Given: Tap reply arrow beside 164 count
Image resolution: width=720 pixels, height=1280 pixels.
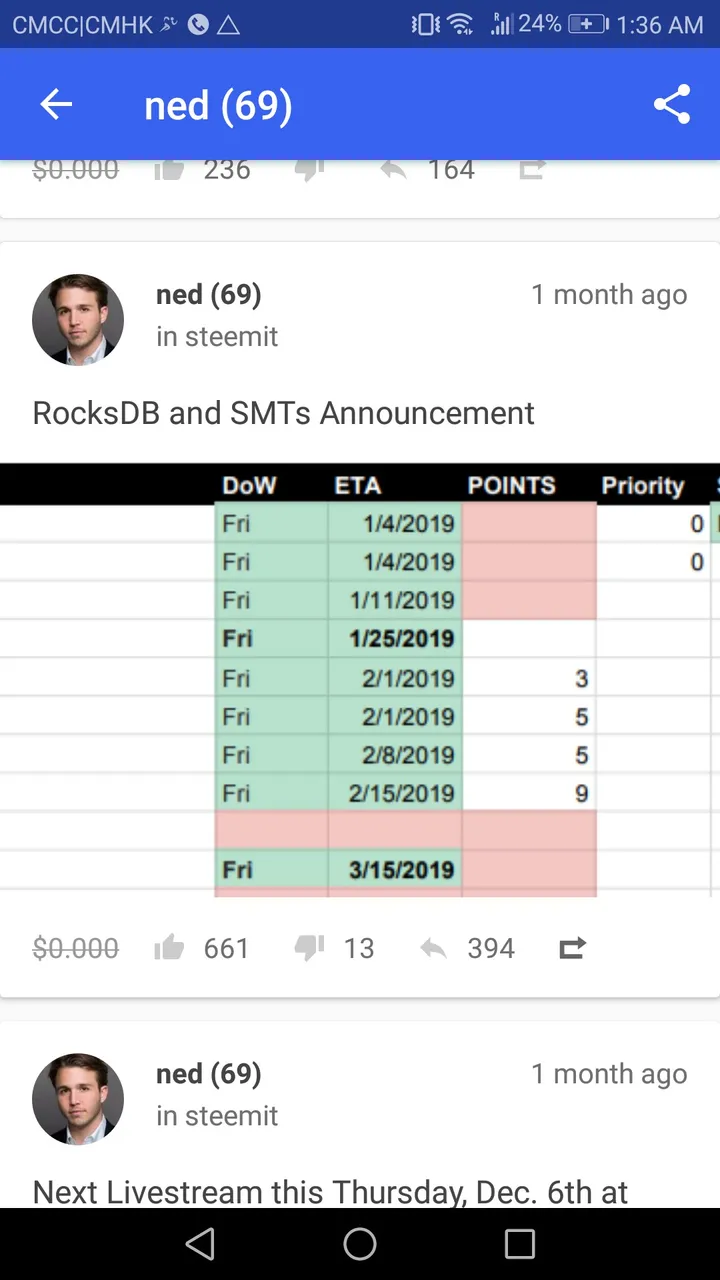Looking at the screenshot, I should 393,170.
